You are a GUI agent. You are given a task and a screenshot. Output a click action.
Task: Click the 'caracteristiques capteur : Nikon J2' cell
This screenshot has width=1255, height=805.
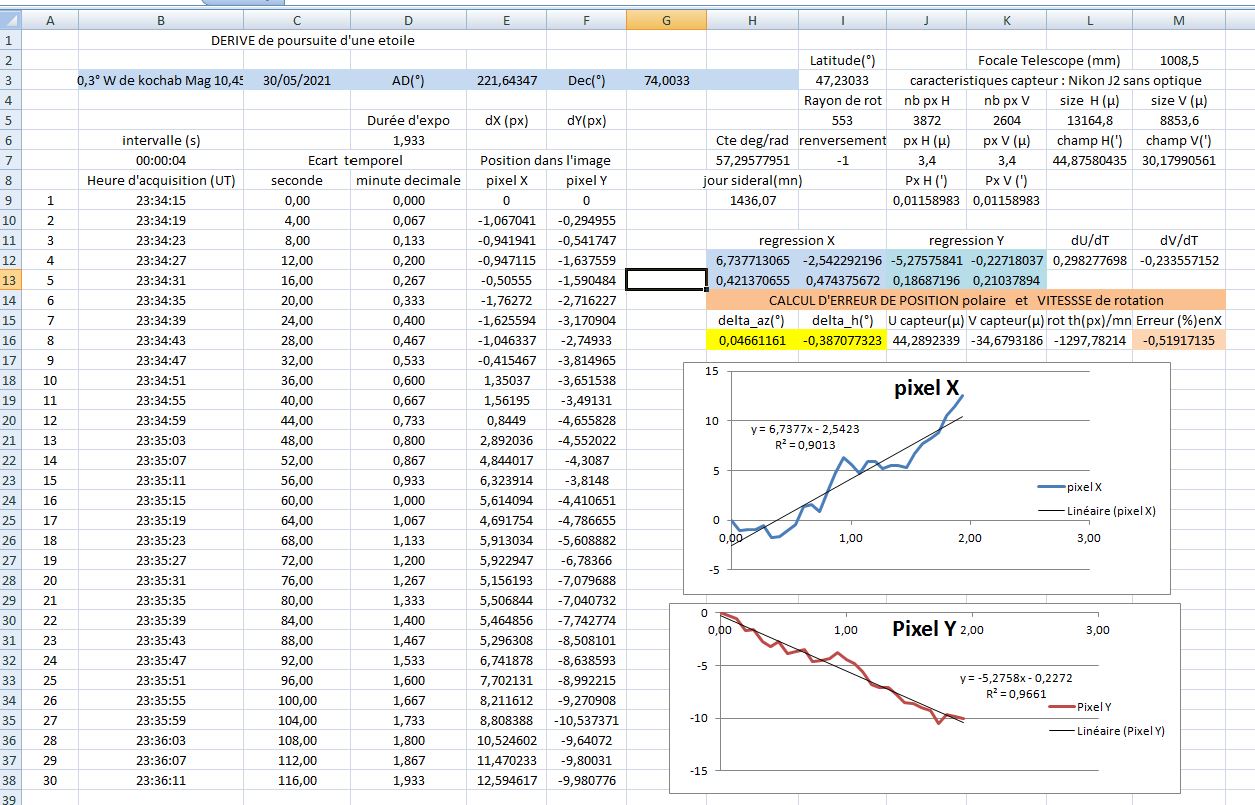1056,80
